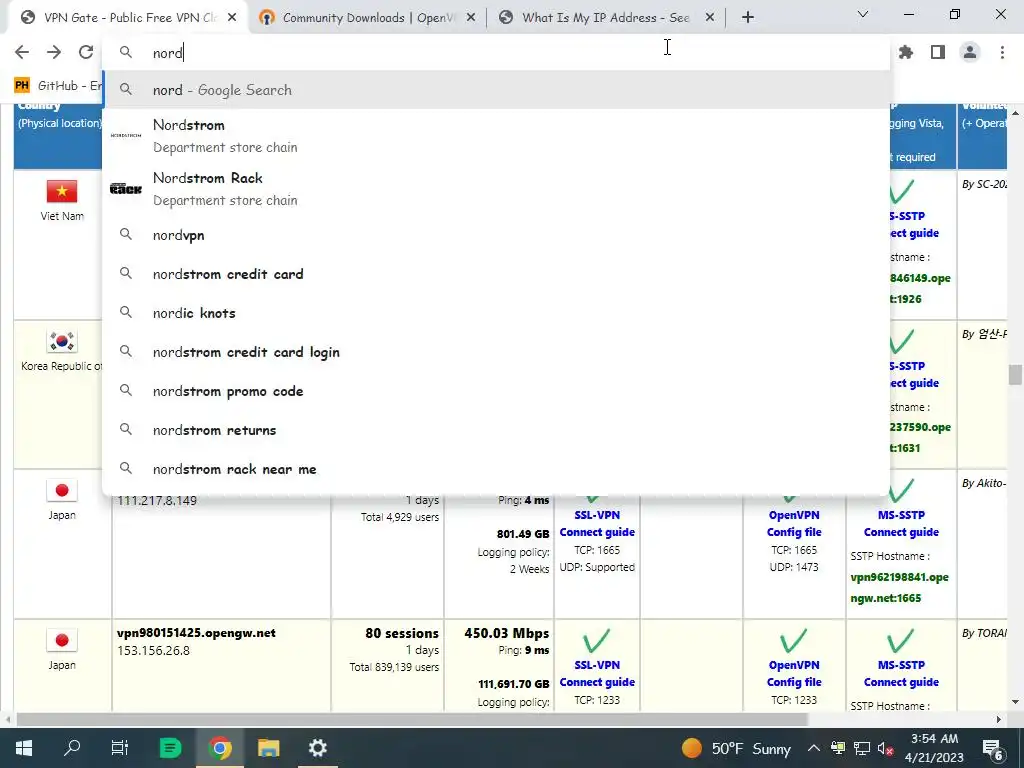
Task: Click the 450.03 Mbps speed value
Action: pos(507,633)
